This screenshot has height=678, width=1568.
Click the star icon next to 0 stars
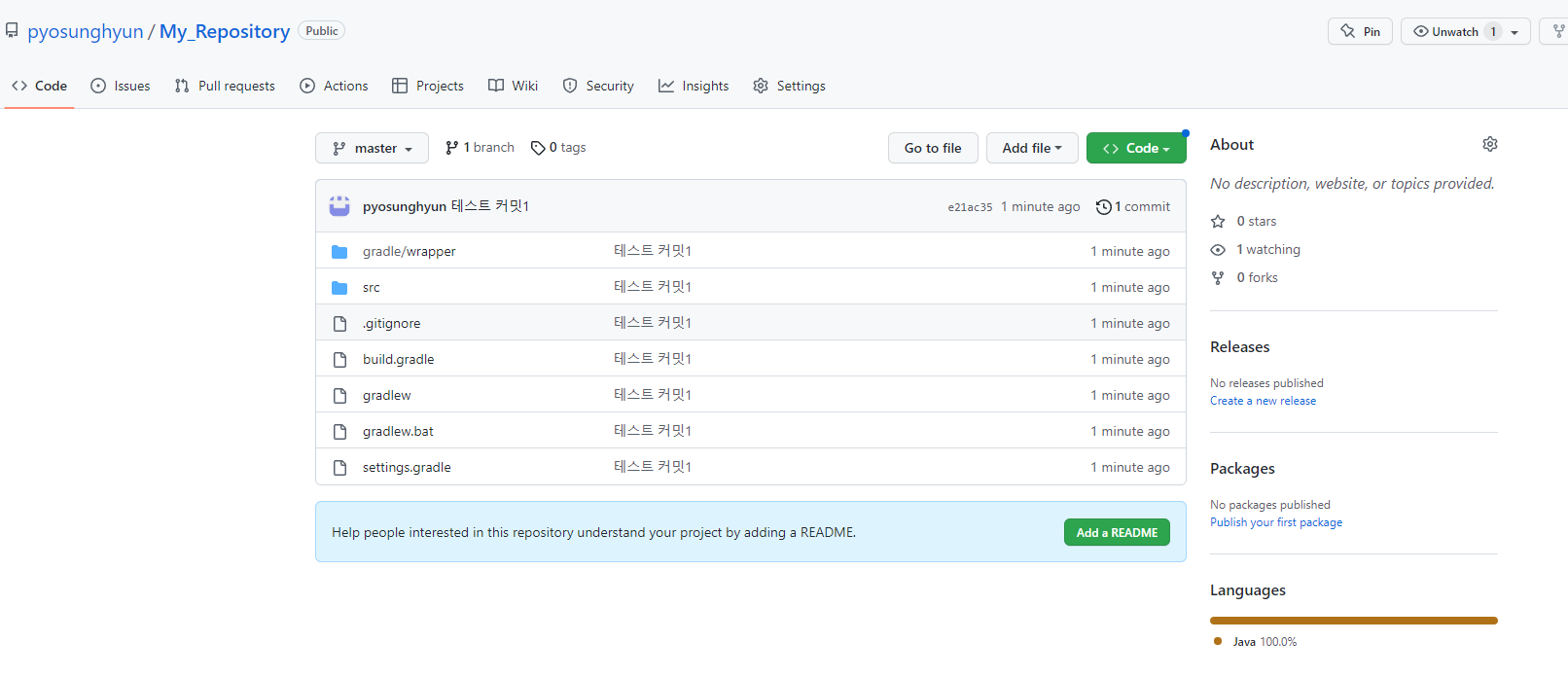coord(1218,222)
